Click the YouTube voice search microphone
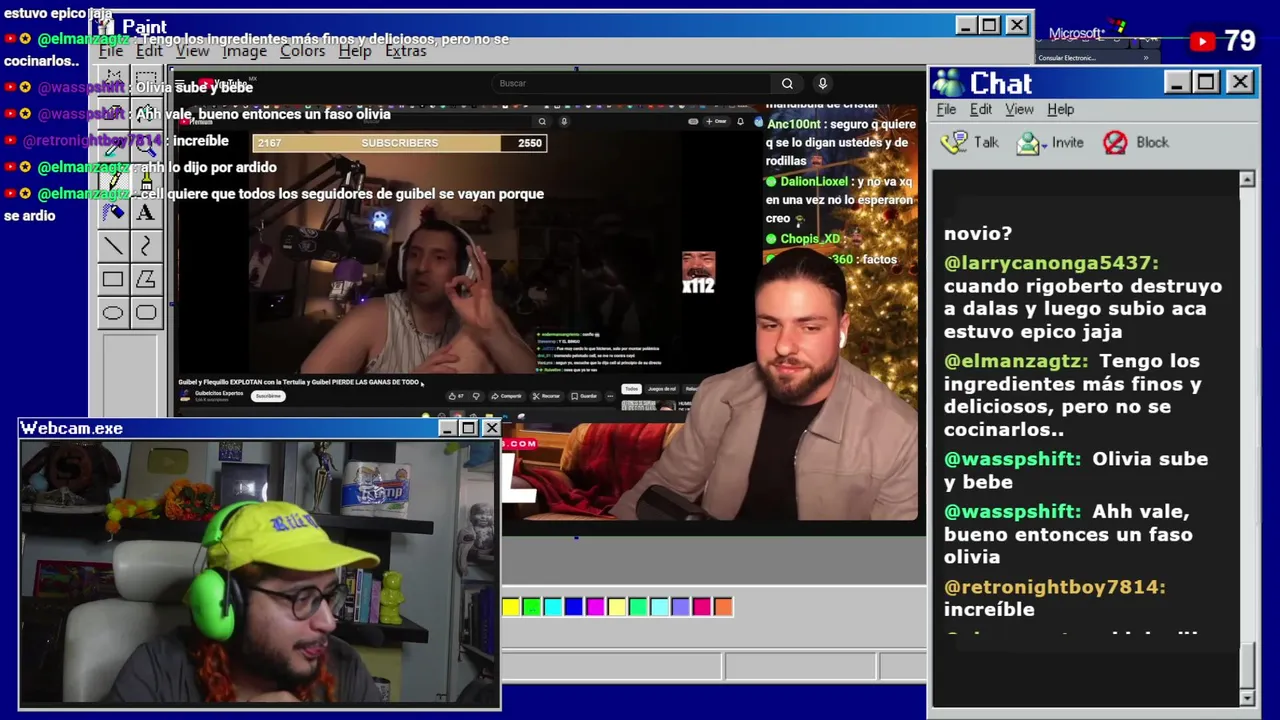 pyautogui.click(x=822, y=84)
